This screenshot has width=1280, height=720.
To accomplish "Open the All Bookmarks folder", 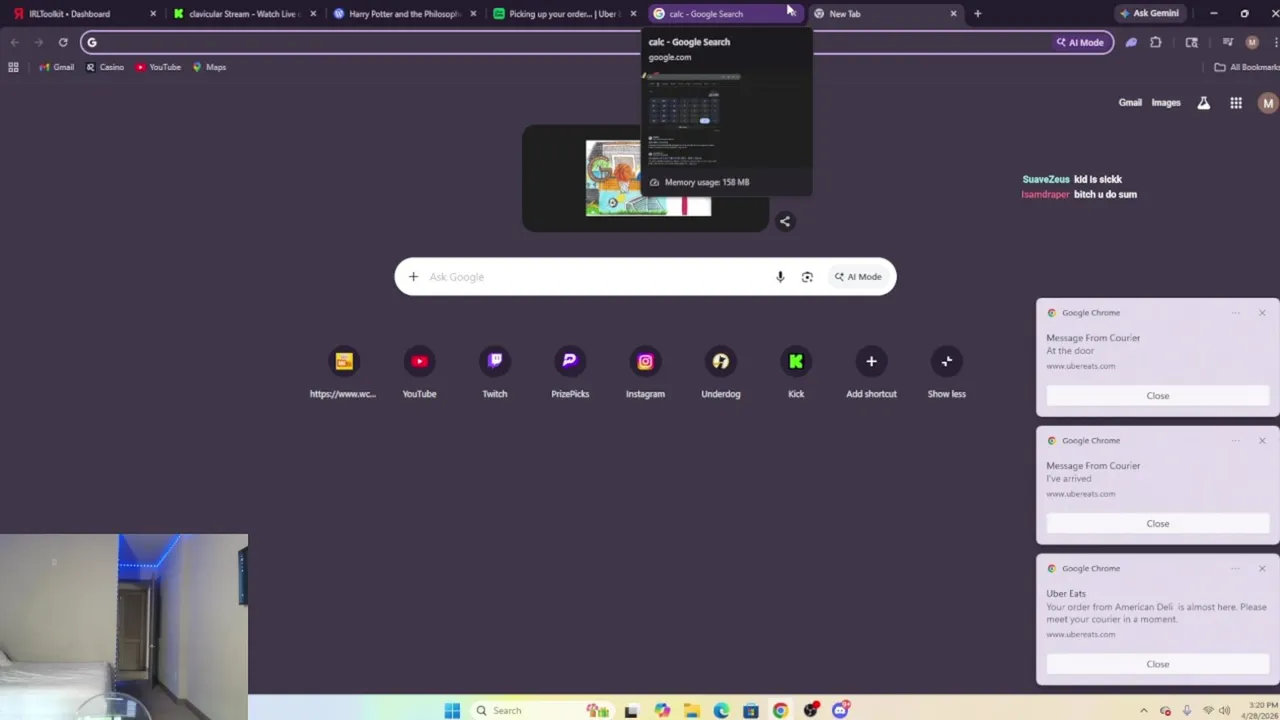I will [x=1246, y=67].
